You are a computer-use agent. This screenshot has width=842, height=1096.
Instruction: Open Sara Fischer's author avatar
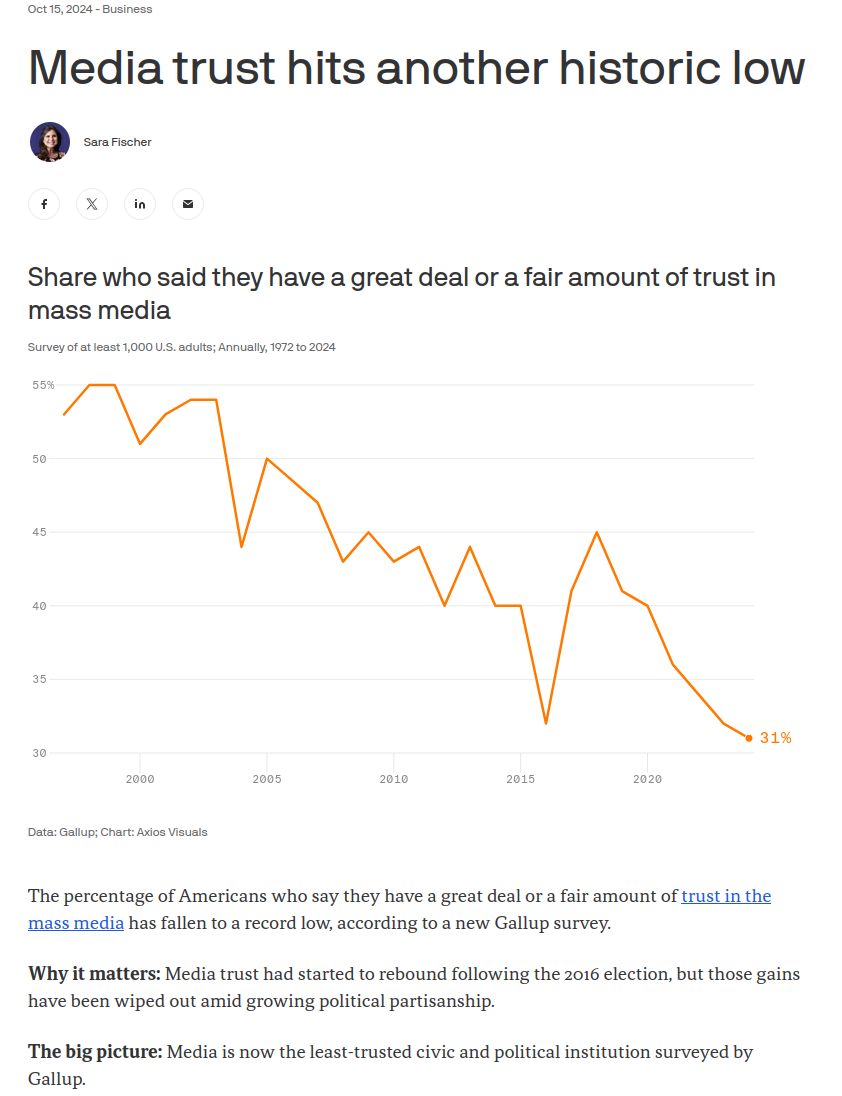point(50,142)
